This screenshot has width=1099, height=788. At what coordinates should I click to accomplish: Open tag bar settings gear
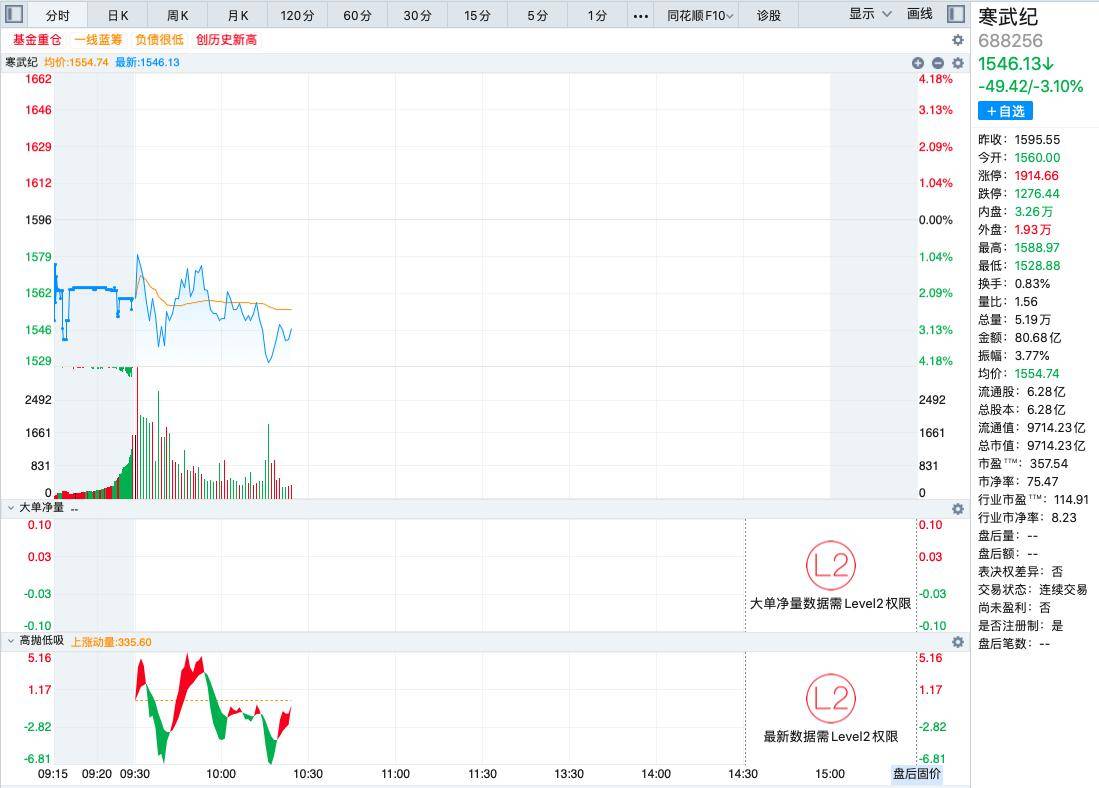click(957, 40)
